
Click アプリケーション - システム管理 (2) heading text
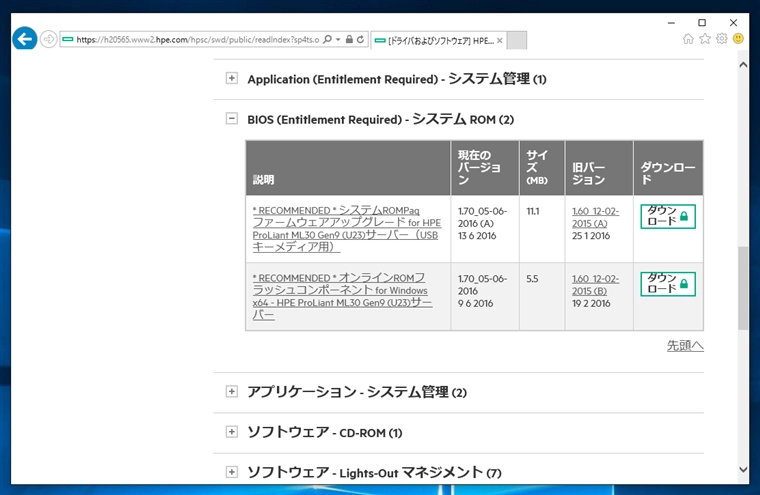(x=357, y=392)
